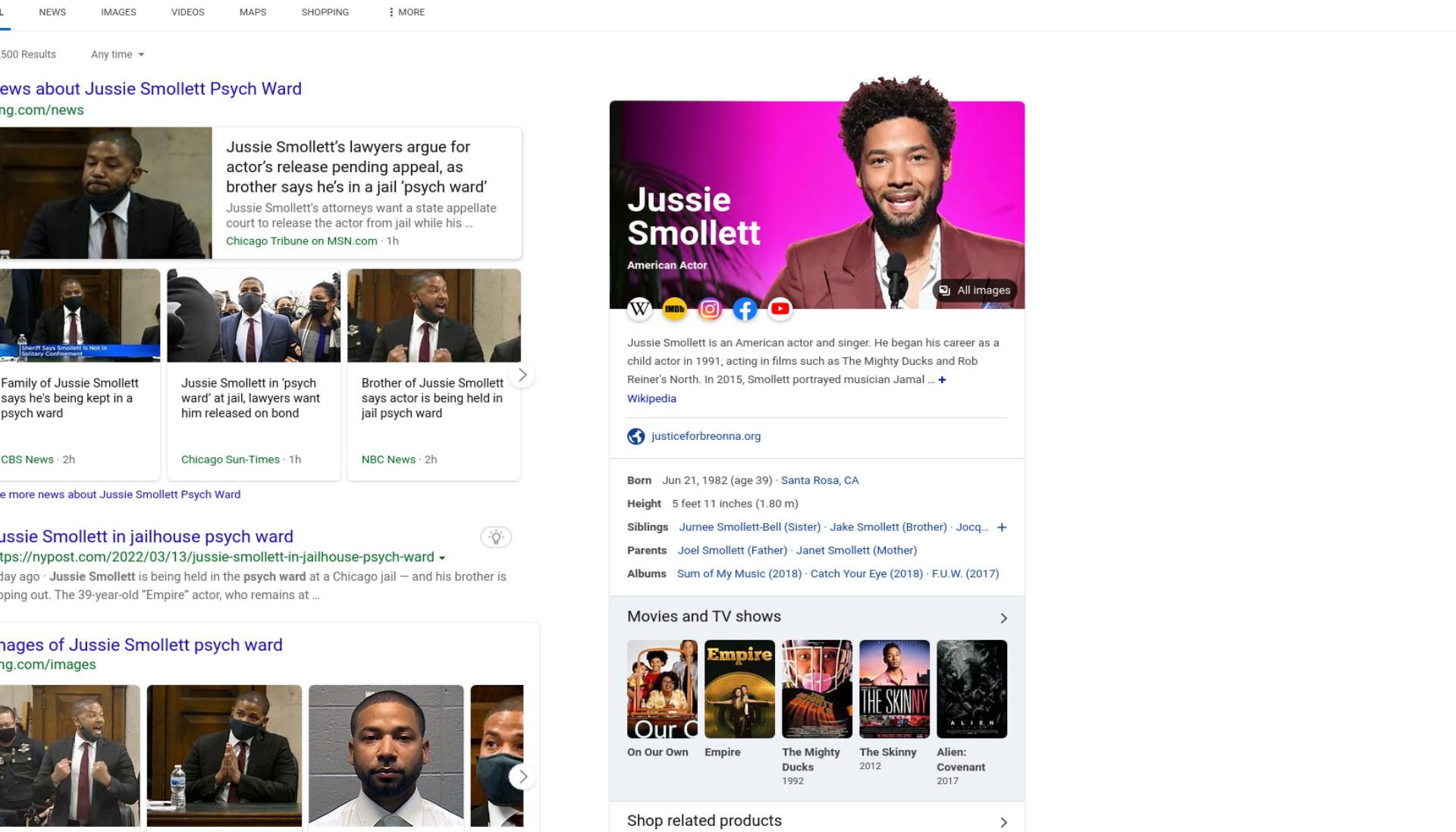Select The Skinny movie poster
The height and width of the screenshot is (832, 1456).
click(x=894, y=689)
